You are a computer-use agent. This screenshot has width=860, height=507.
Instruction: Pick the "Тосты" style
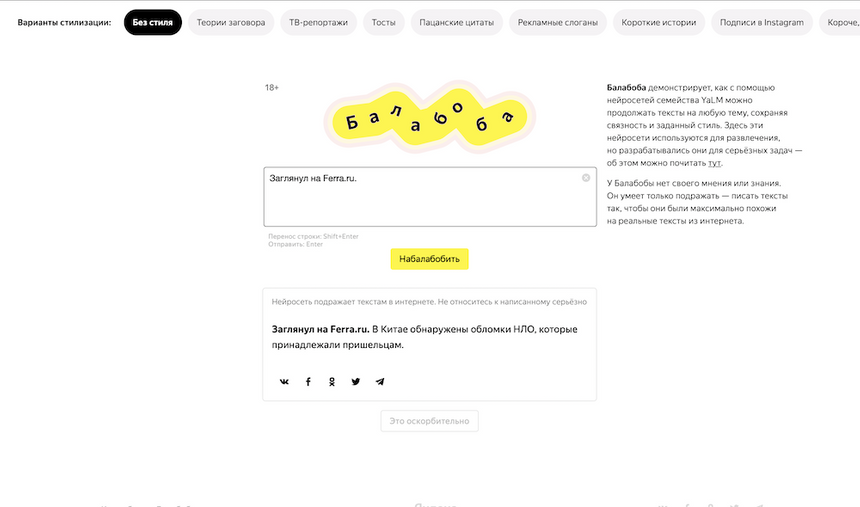[382, 22]
